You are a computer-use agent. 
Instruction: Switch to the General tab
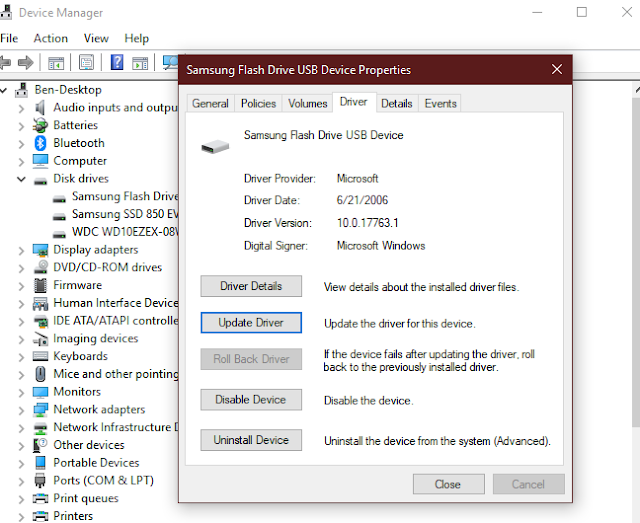[x=210, y=104]
